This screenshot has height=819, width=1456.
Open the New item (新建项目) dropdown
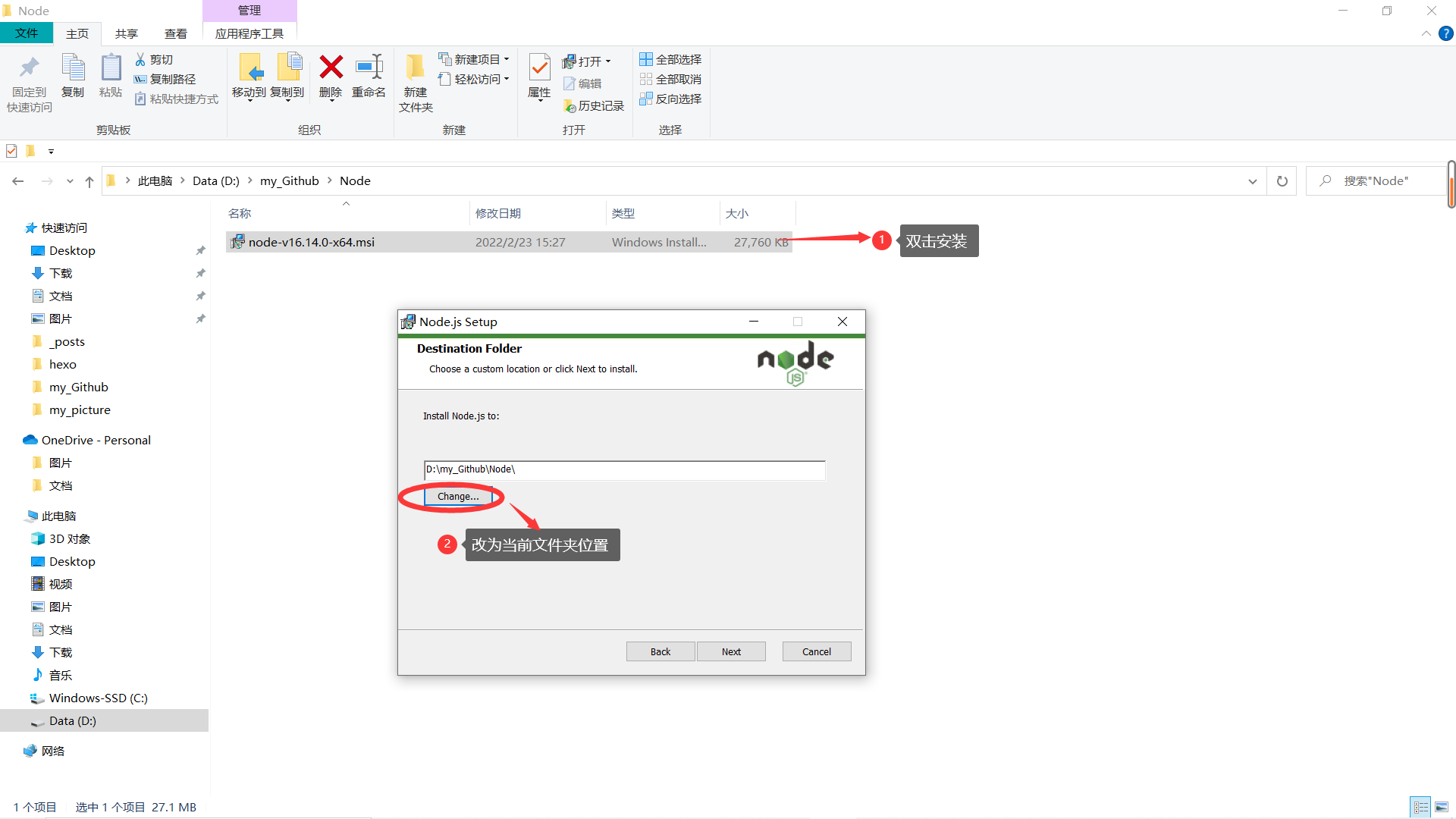475,59
